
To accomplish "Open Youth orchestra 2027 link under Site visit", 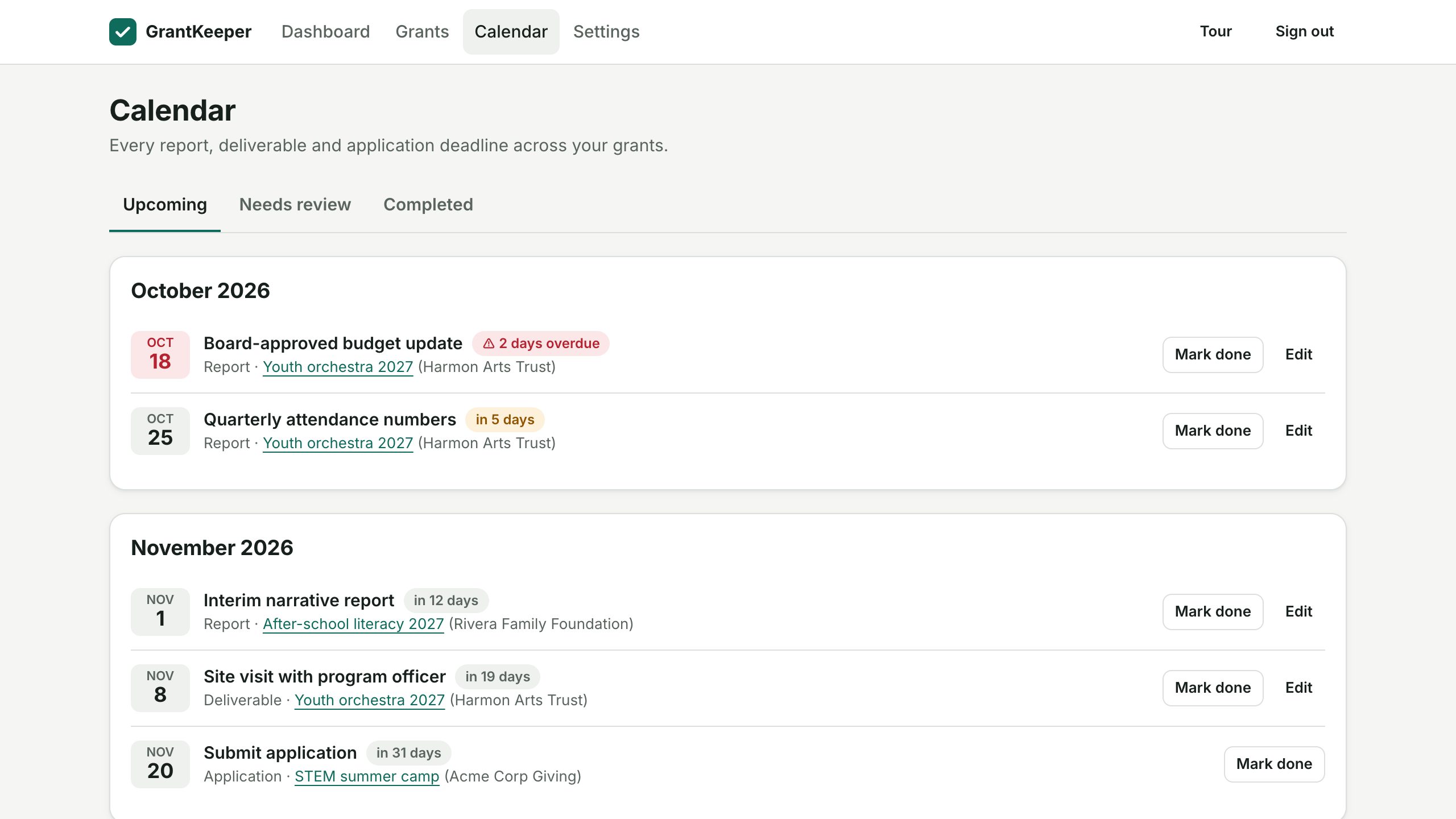I will (370, 701).
